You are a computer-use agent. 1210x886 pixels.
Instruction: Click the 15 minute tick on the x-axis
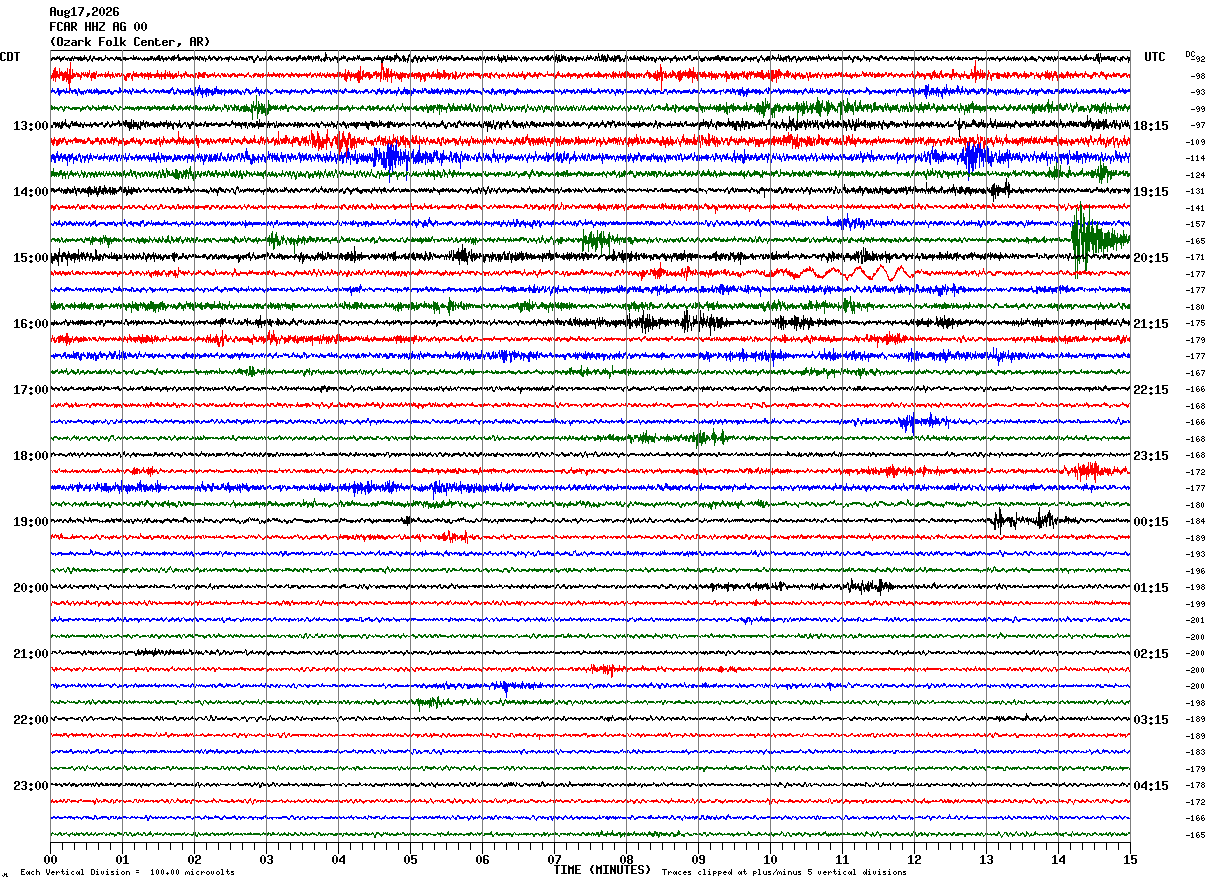1130,859
